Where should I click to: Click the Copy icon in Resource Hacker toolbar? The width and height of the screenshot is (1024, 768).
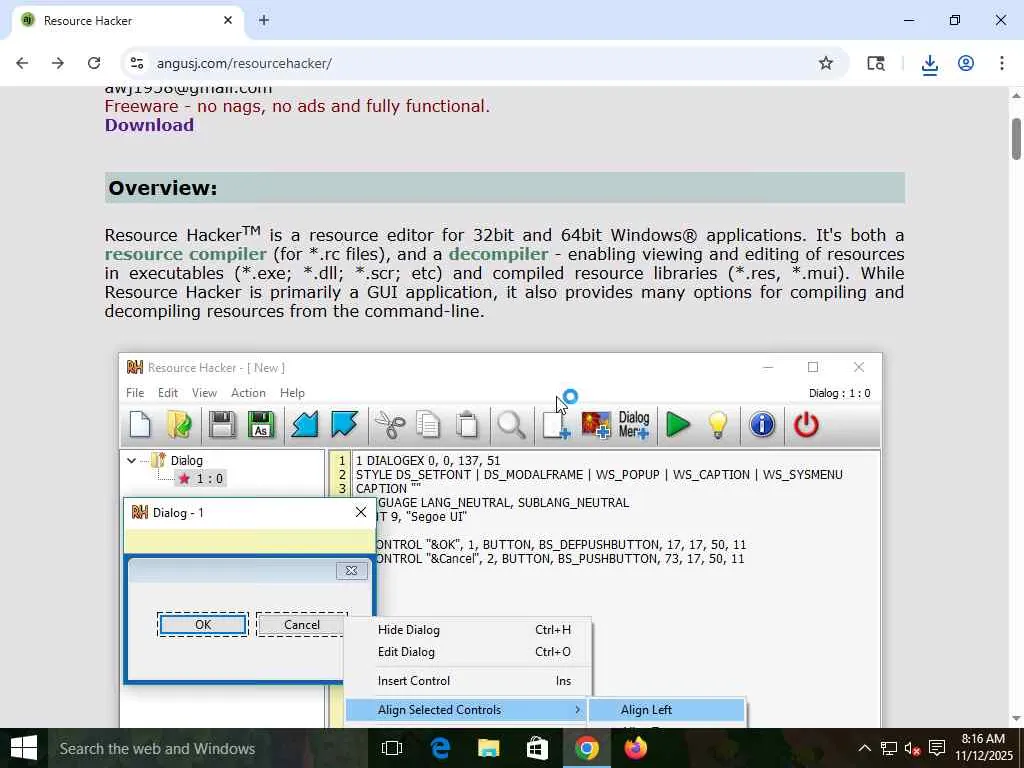pos(428,424)
